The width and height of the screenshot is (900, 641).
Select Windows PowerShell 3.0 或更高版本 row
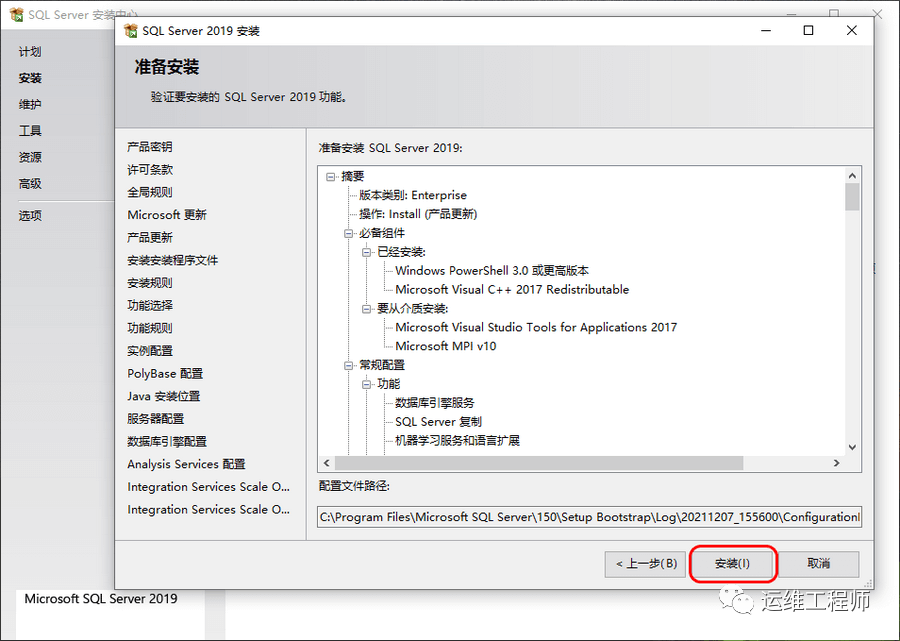[492, 271]
